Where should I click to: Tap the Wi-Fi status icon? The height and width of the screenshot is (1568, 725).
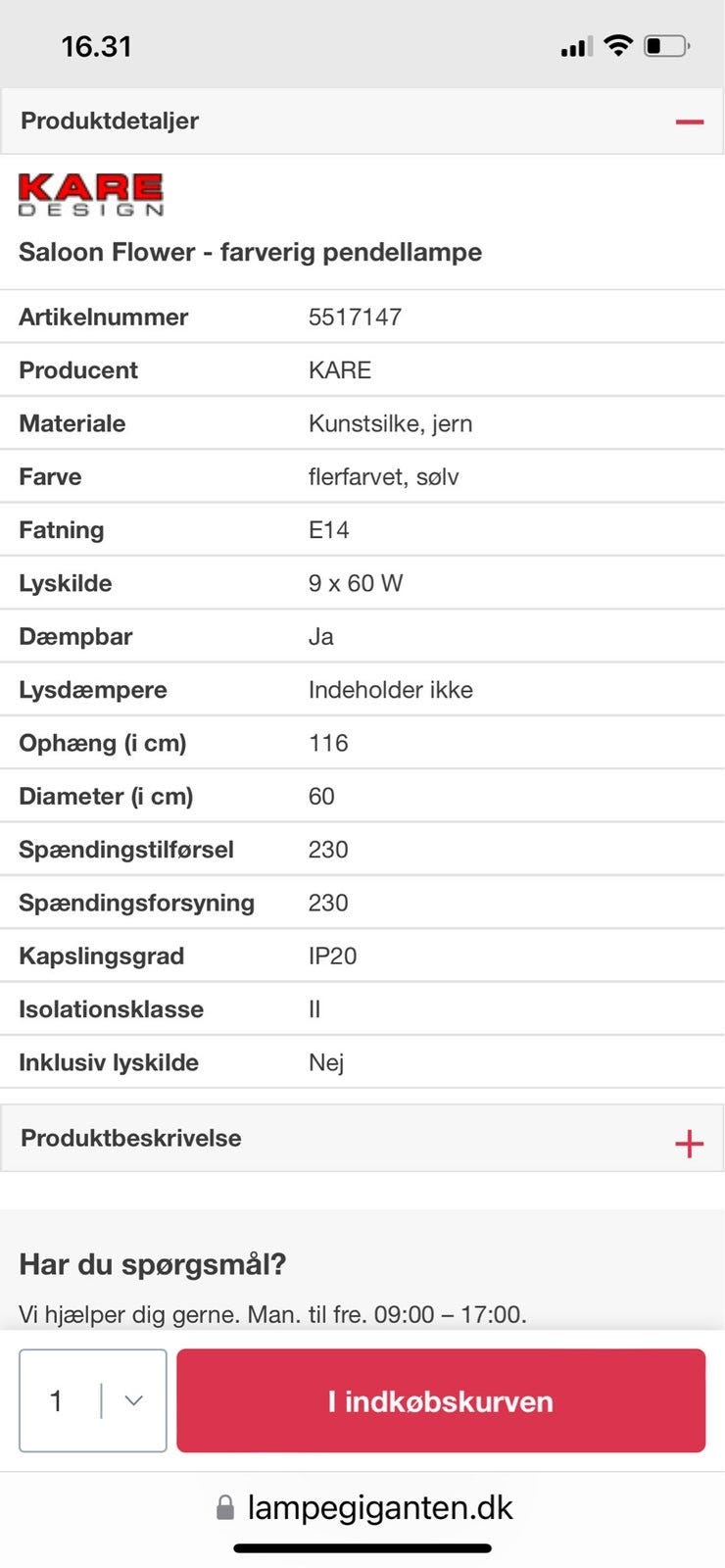(x=618, y=45)
